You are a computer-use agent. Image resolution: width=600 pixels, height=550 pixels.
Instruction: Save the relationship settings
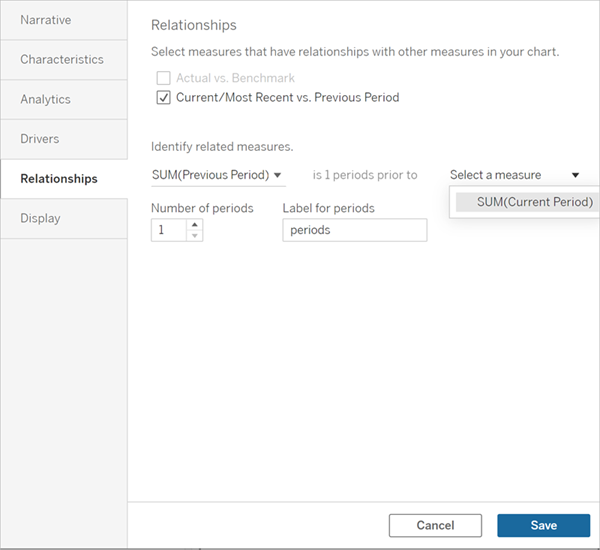(543, 525)
